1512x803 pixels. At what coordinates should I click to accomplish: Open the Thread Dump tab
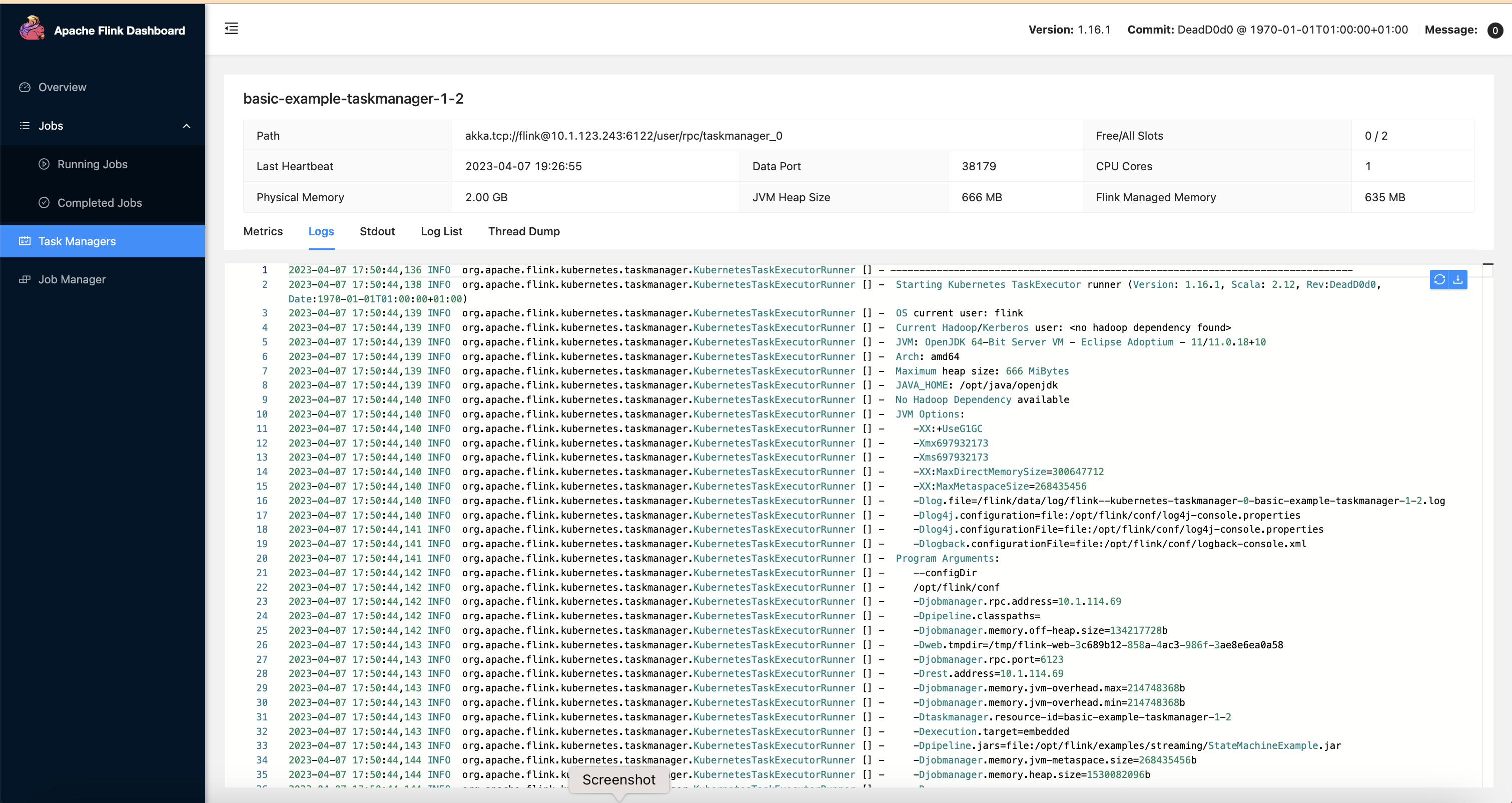tap(523, 231)
